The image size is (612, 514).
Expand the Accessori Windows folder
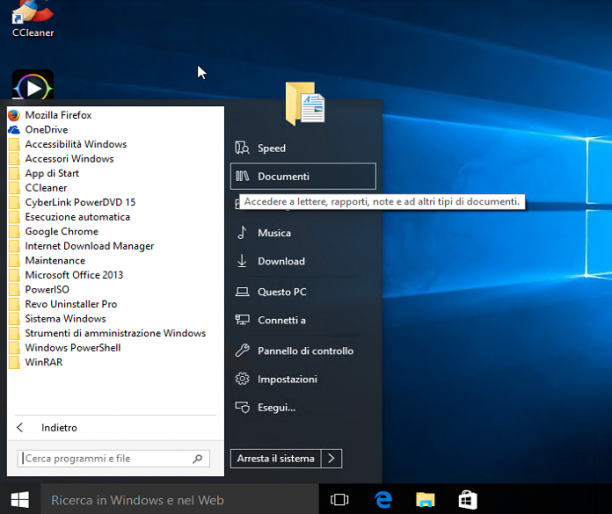[61, 158]
